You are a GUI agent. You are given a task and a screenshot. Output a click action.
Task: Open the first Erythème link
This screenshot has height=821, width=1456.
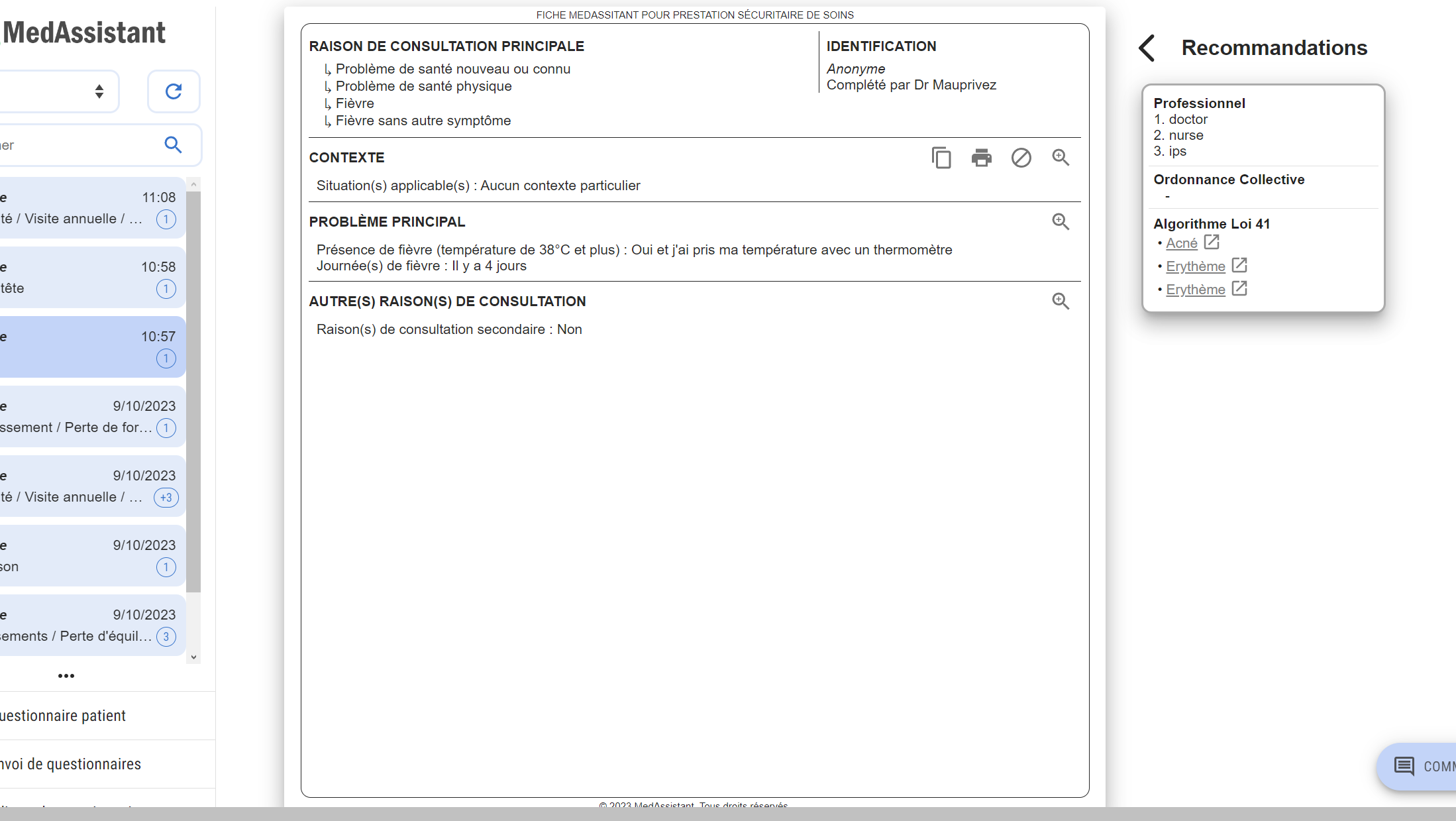click(1195, 266)
